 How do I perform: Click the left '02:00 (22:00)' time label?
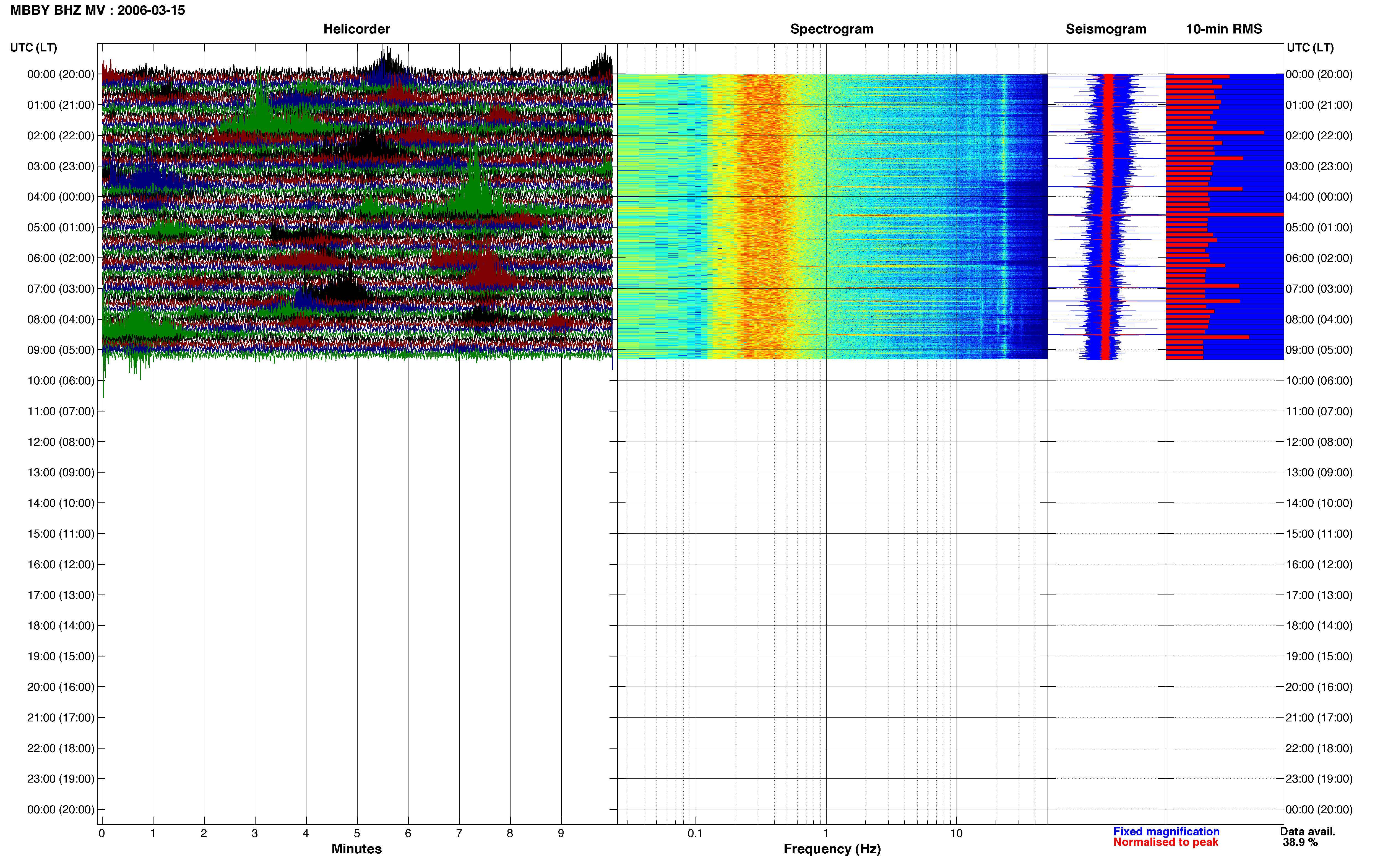[61, 135]
